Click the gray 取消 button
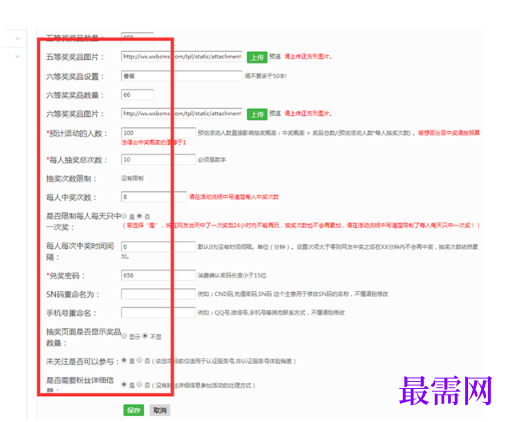 tap(160, 410)
